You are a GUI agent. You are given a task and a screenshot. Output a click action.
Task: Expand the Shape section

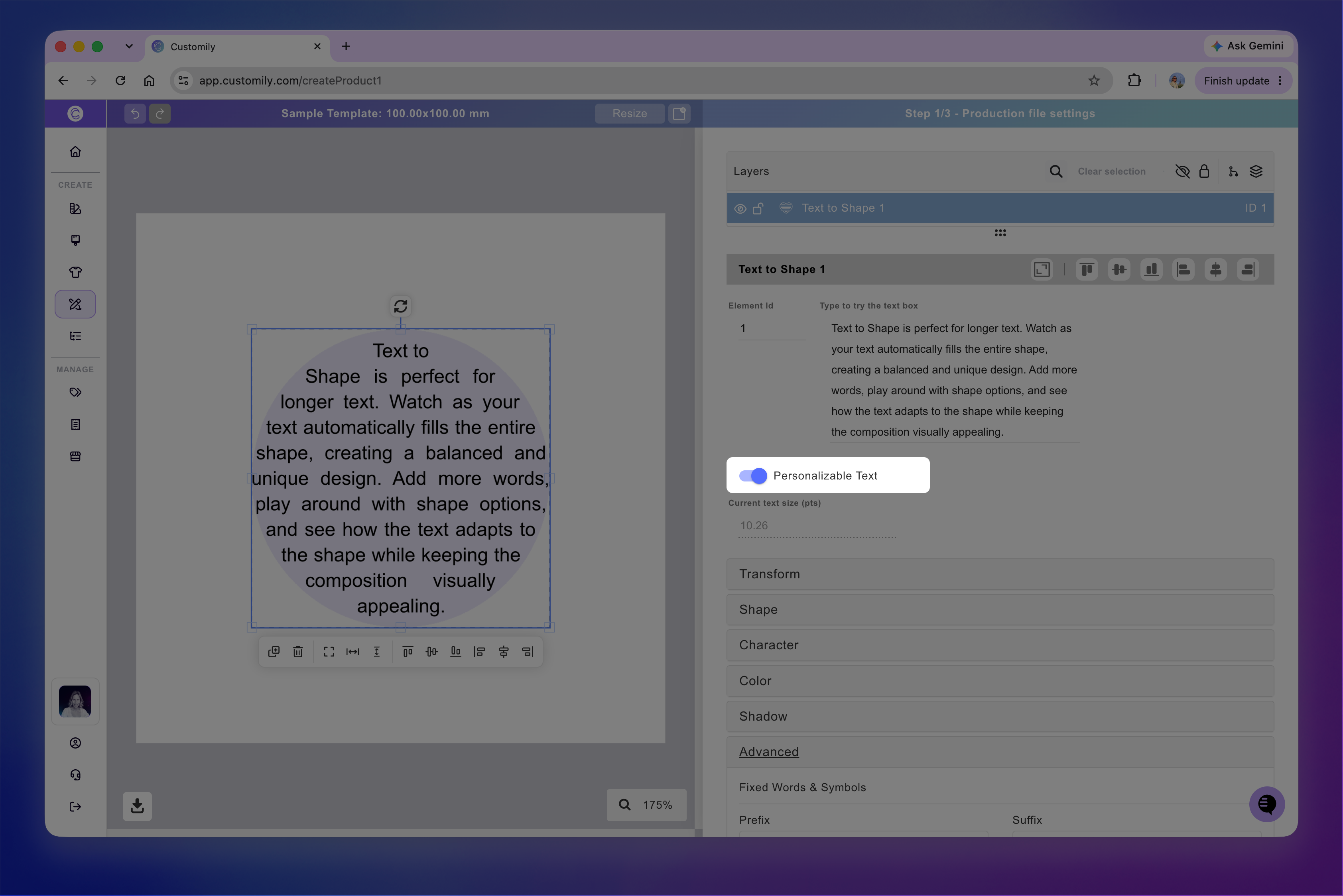(1000, 610)
